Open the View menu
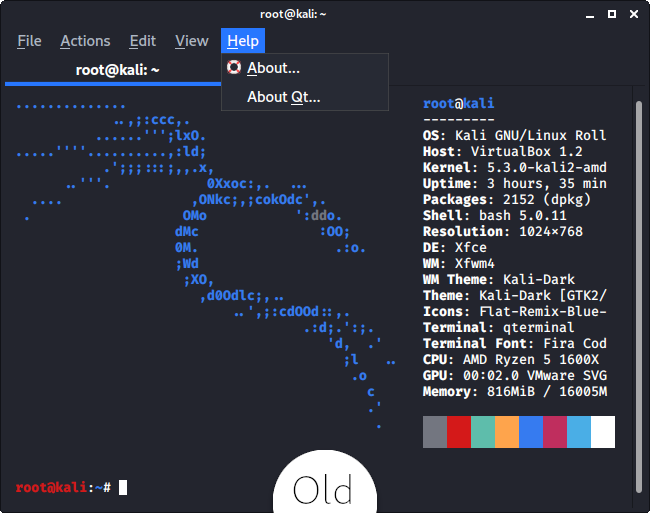 (x=192, y=41)
